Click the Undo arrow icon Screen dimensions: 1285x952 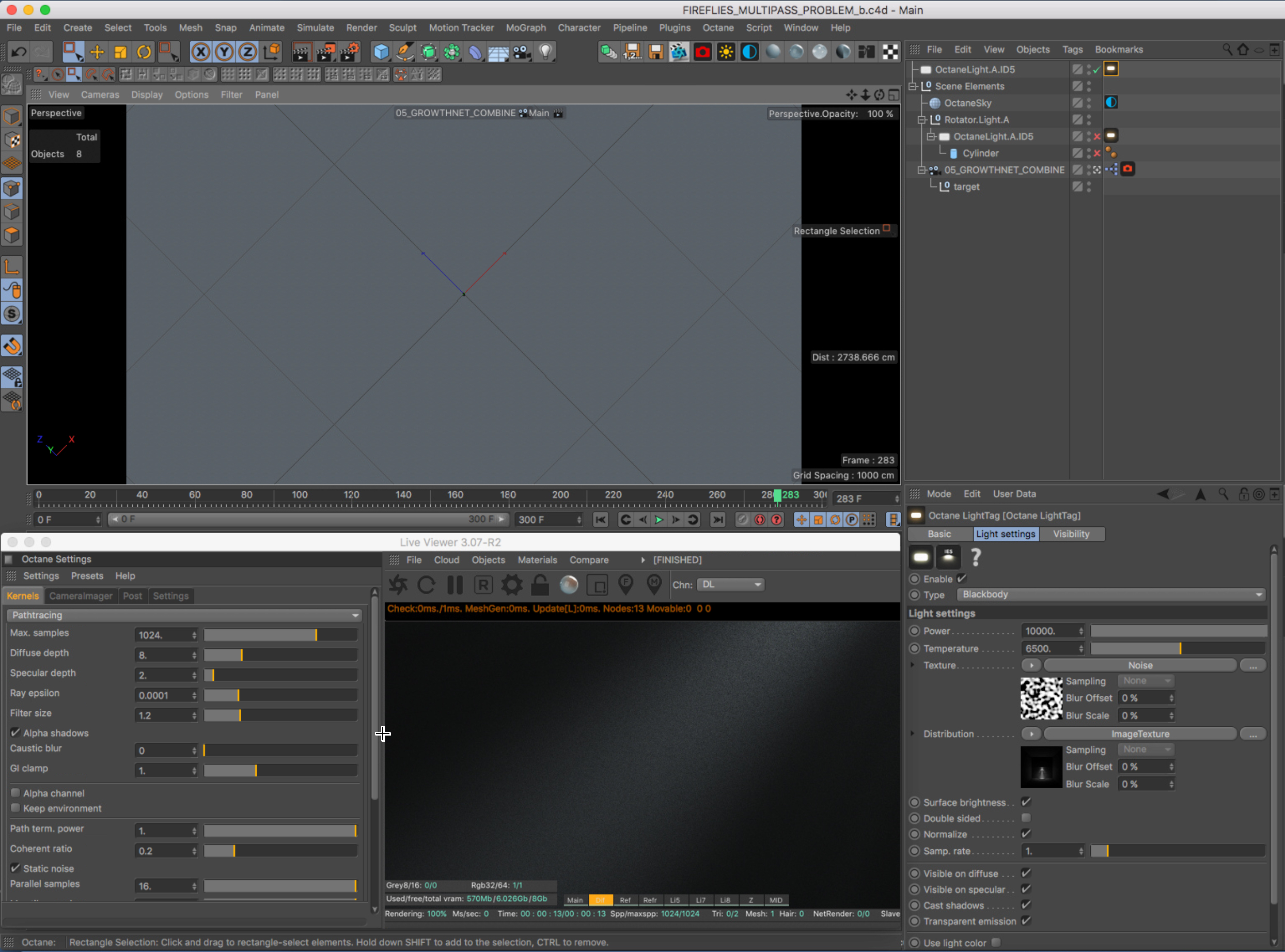pyautogui.click(x=19, y=53)
